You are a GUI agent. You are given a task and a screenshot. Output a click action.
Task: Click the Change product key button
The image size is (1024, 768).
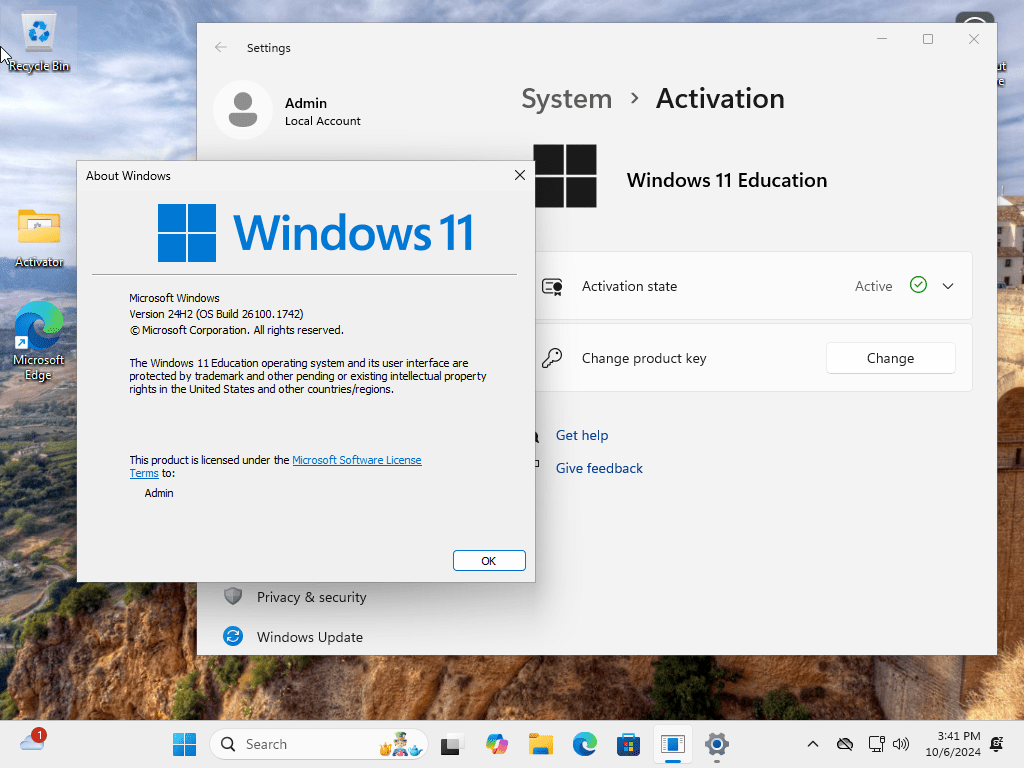pyautogui.click(x=890, y=358)
